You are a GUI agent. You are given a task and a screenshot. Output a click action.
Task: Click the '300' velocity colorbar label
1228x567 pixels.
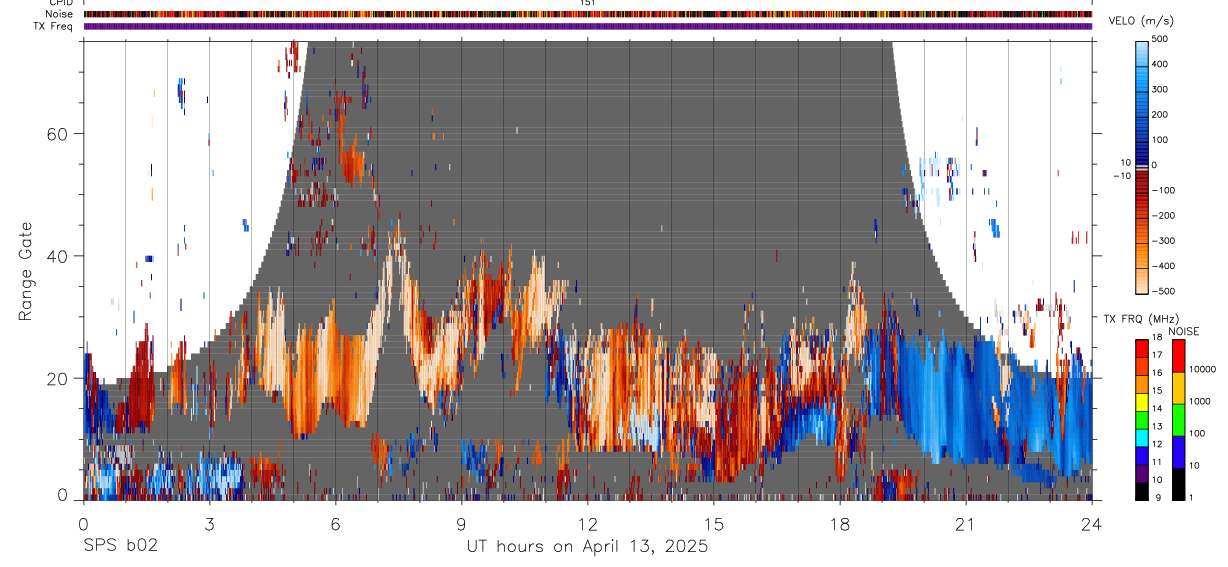click(1160, 89)
